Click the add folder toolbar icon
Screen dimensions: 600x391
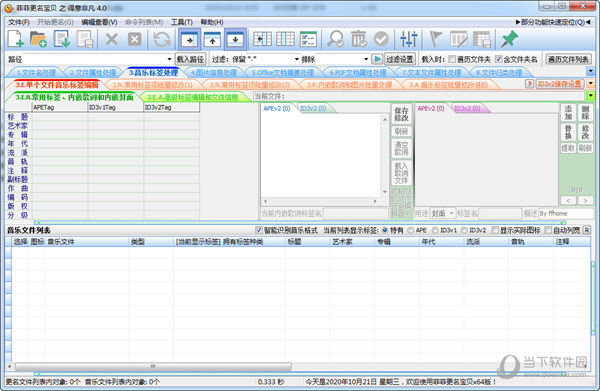[x=38, y=39]
